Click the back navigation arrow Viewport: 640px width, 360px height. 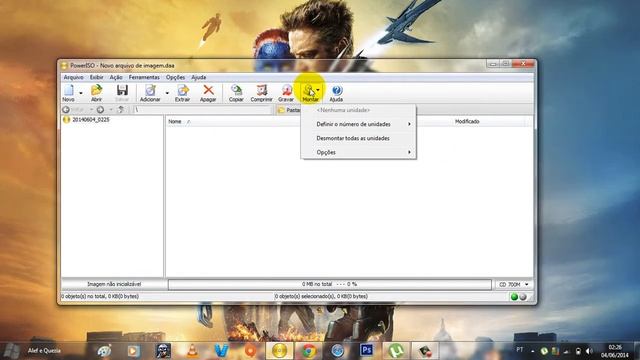point(66,110)
